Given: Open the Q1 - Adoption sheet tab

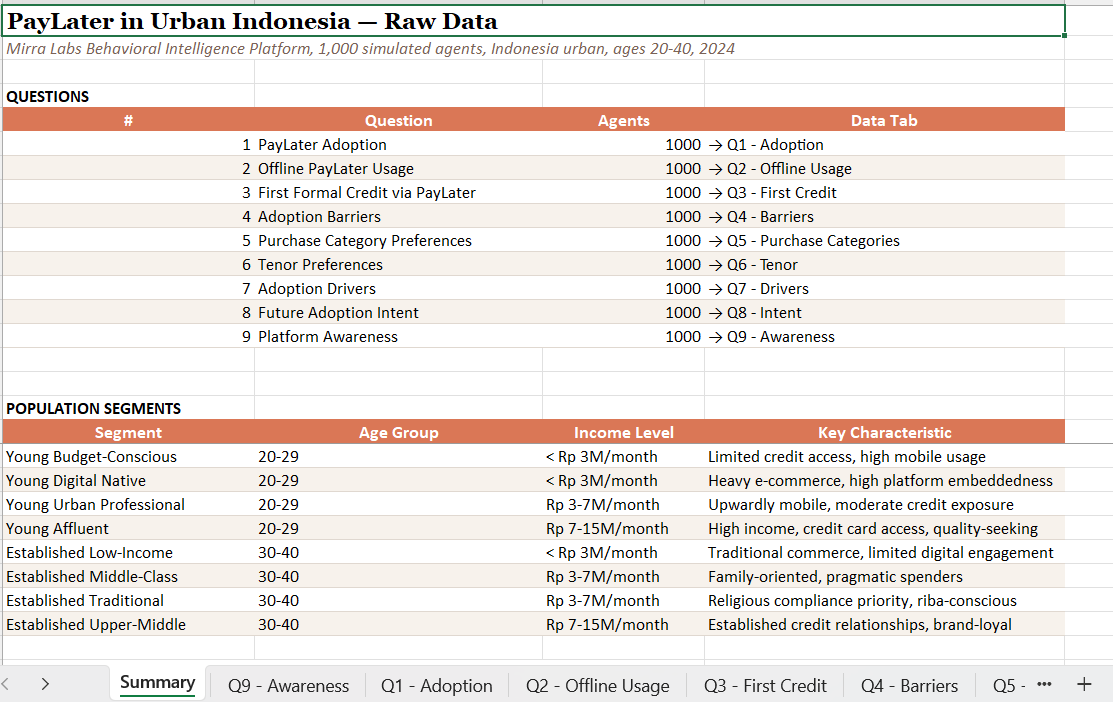Looking at the screenshot, I should pos(436,685).
